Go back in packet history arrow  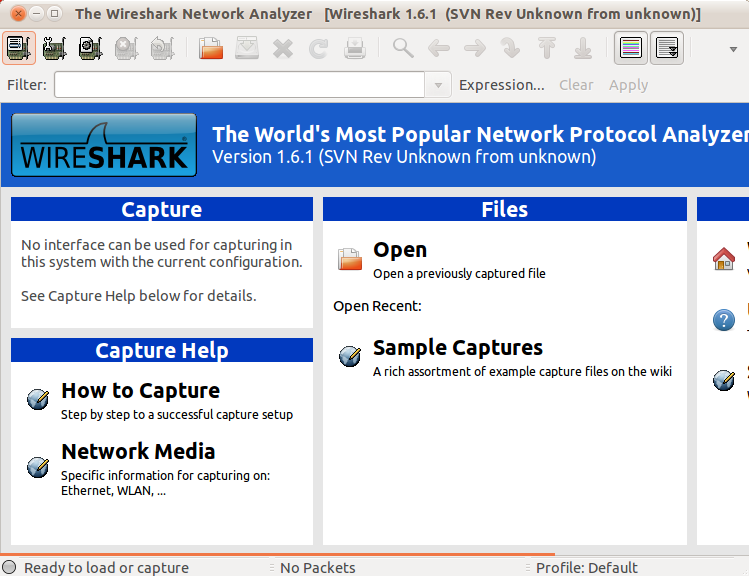[x=439, y=48]
